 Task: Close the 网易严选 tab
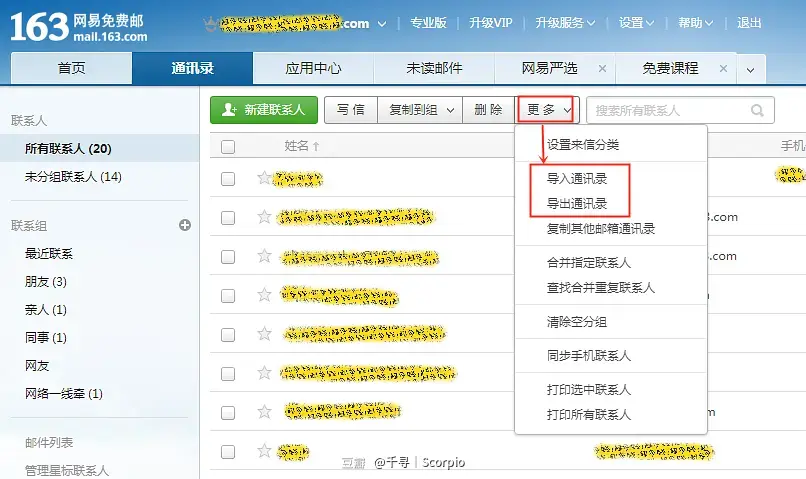[x=602, y=68]
